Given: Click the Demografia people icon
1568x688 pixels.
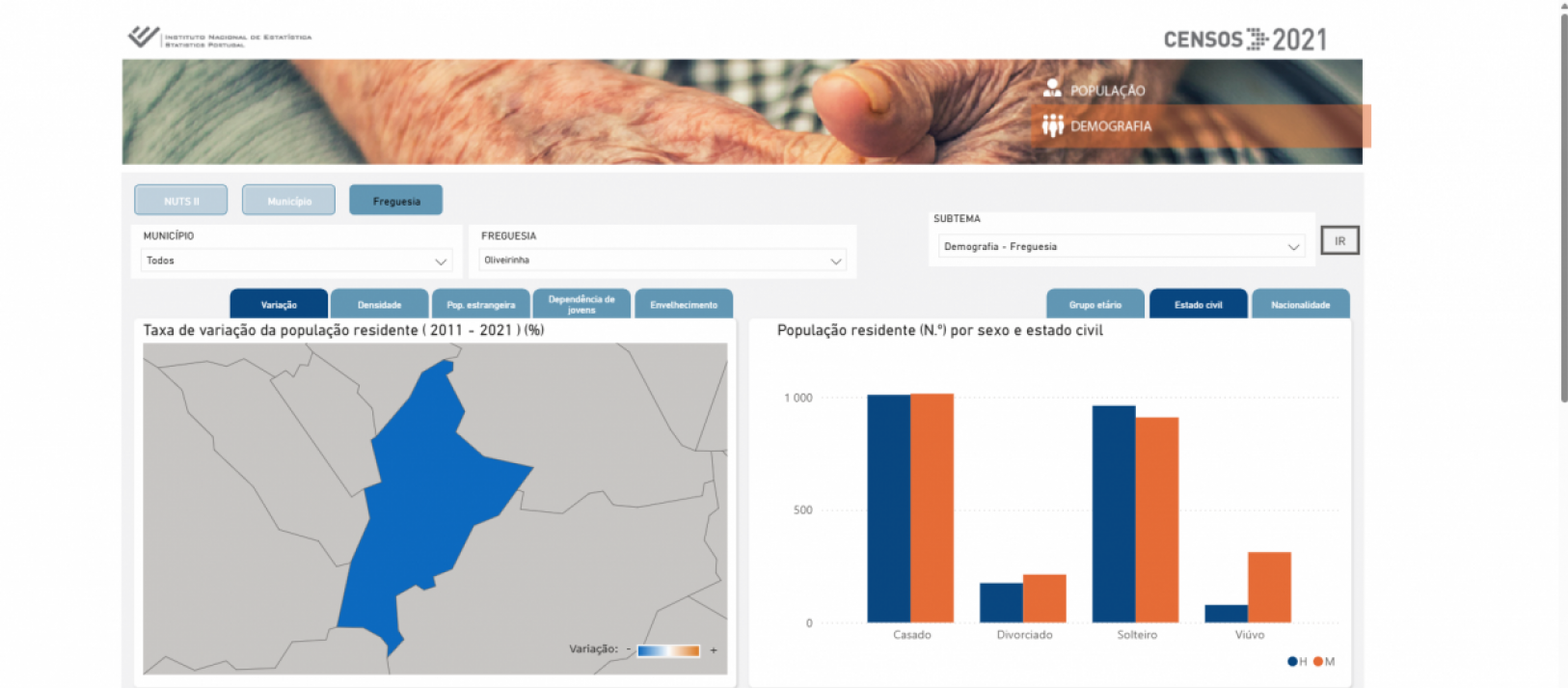Looking at the screenshot, I should [1052, 125].
